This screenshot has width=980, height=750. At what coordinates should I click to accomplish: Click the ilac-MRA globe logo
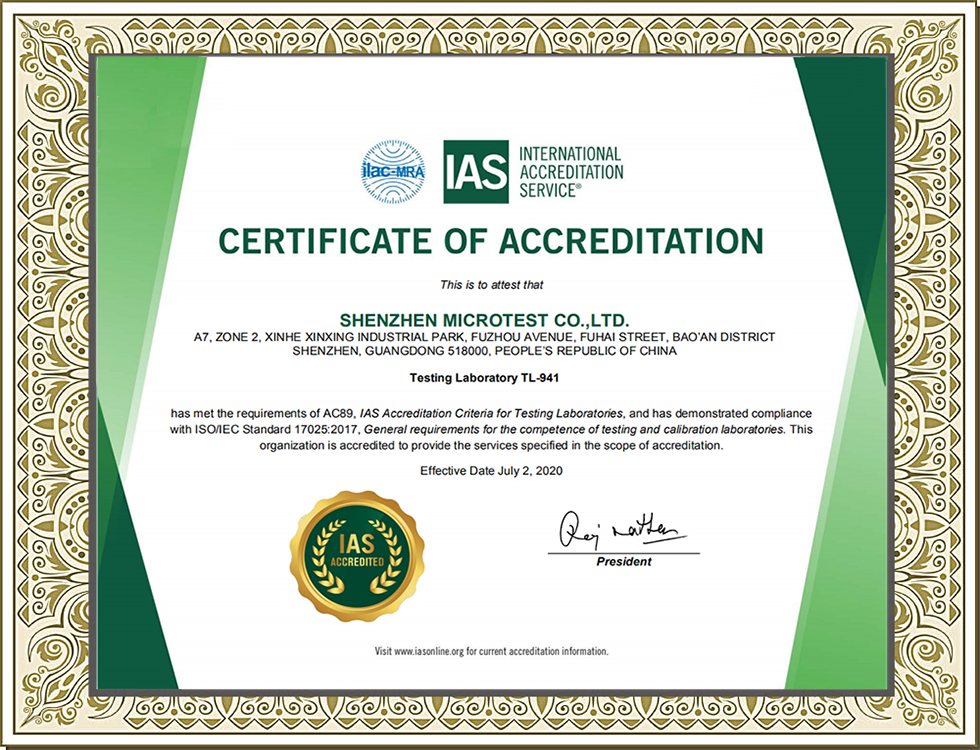click(x=393, y=172)
